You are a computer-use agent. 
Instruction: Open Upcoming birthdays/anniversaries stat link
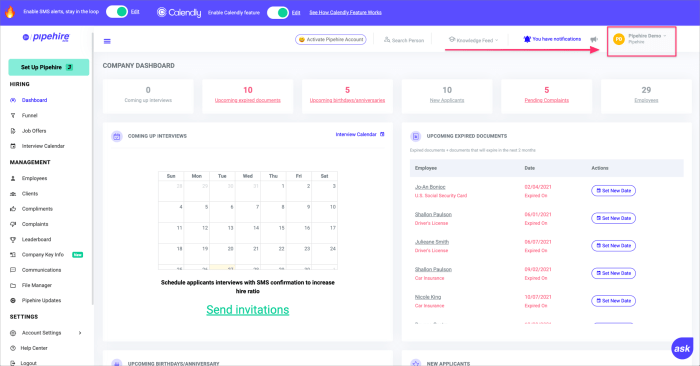[x=347, y=100]
